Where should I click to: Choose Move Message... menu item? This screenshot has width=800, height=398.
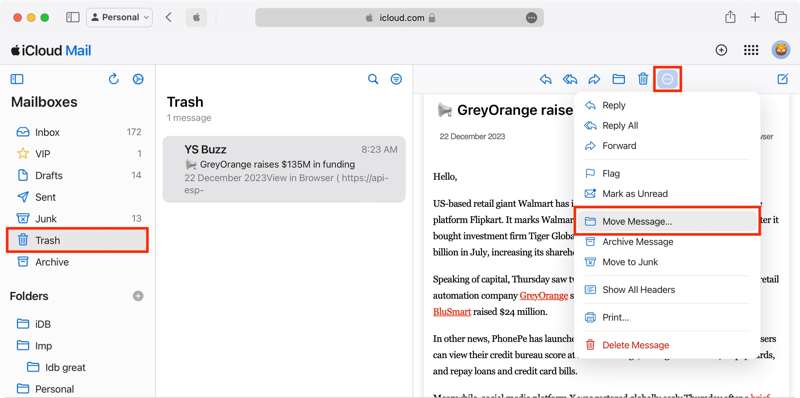[667, 221]
